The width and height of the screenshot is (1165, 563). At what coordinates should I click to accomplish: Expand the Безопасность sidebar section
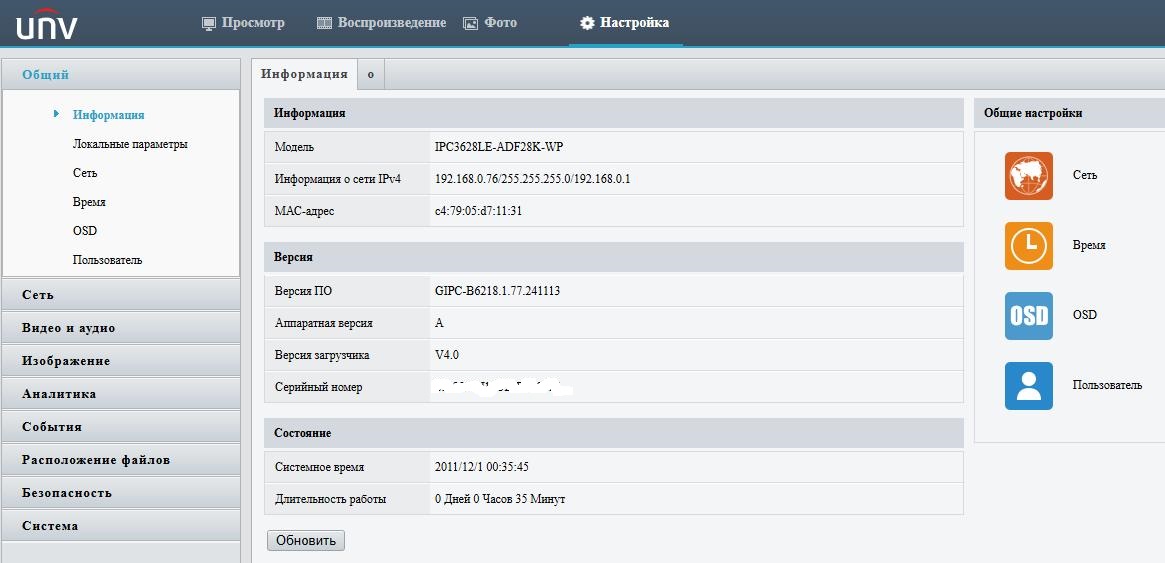[x=120, y=493]
